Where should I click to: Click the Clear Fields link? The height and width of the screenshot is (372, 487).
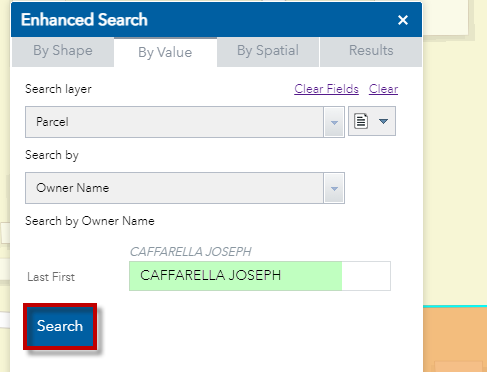(x=326, y=89)
